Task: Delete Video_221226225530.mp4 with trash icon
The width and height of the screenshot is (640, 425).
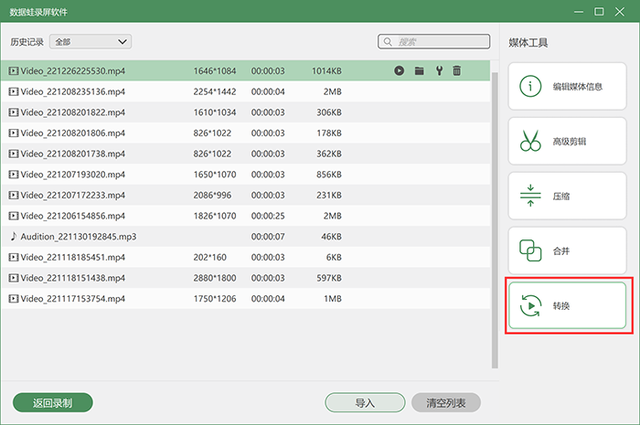Action: pyautogui.click(x=457, y=71)
